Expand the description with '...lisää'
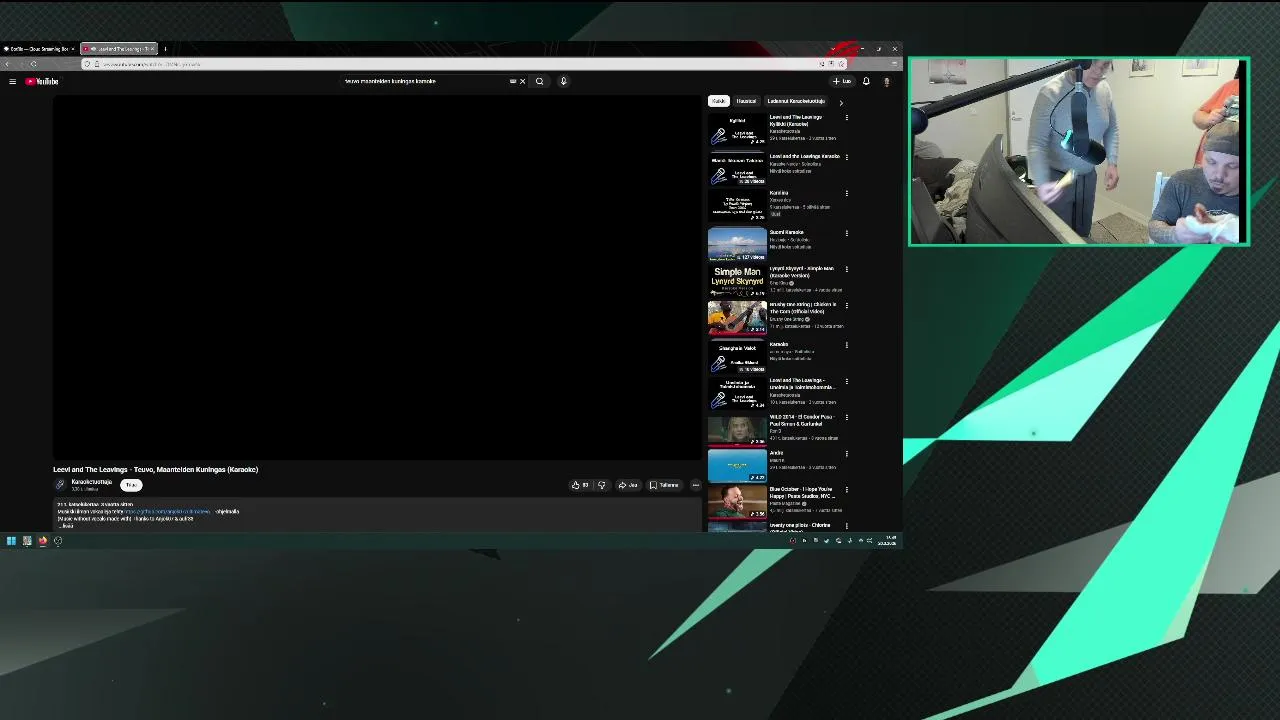The height and width of the screenshot is (720, 1280). (x=67, y=525)
